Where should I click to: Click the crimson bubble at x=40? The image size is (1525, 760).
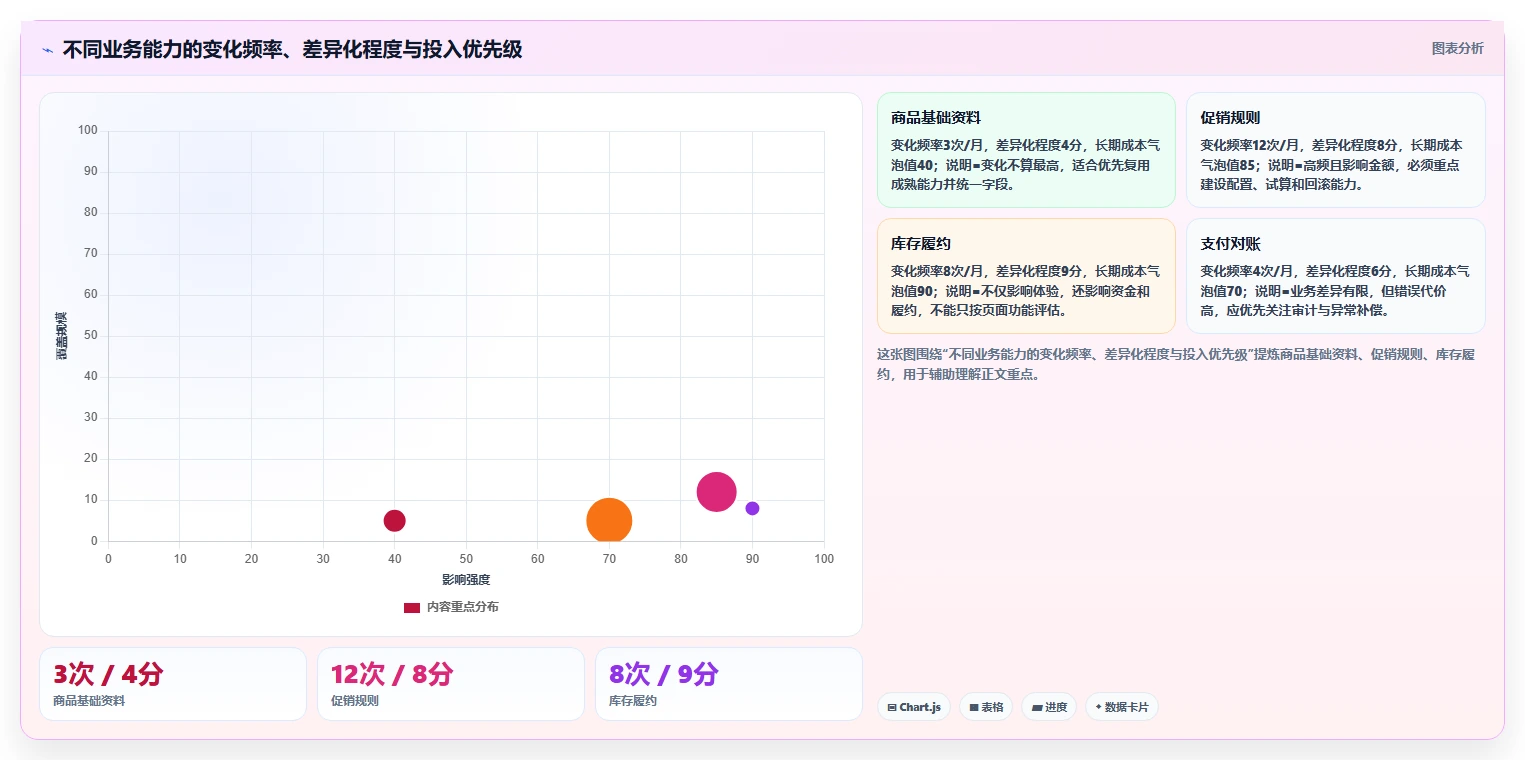[x=395, y=520]
